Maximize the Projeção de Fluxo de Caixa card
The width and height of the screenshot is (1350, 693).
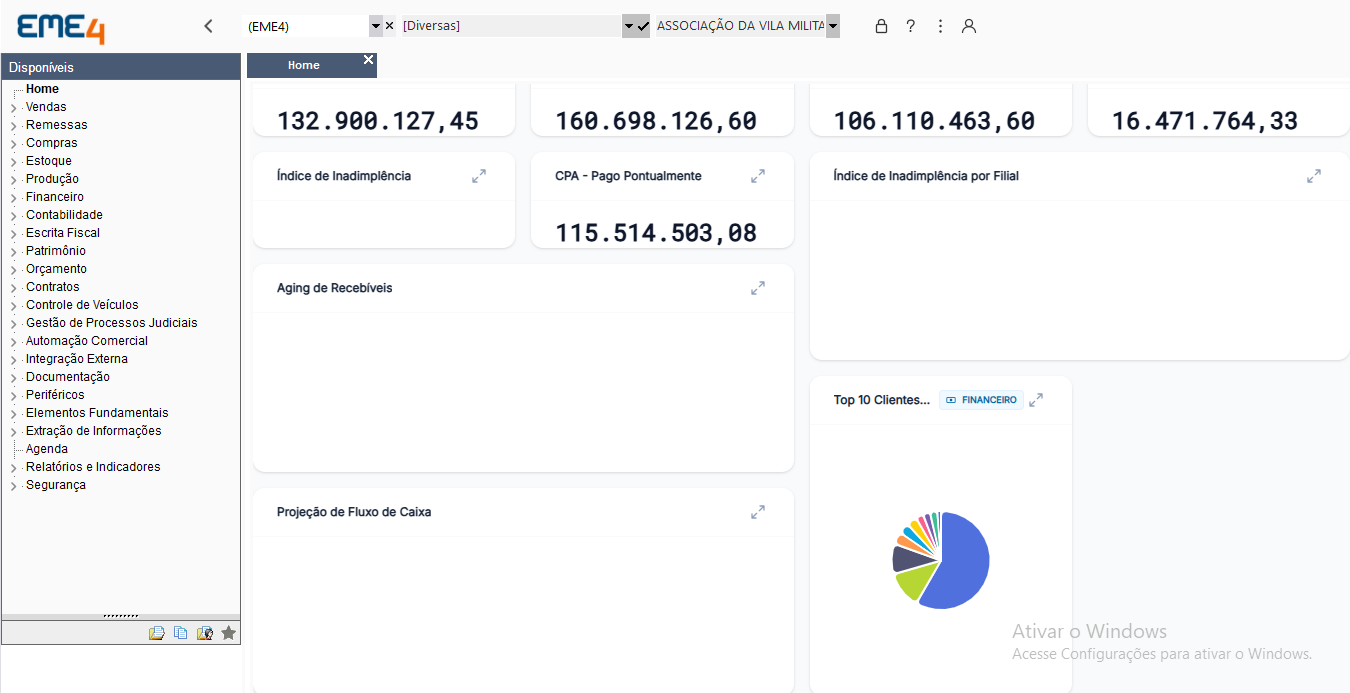(x=758, y=512)
